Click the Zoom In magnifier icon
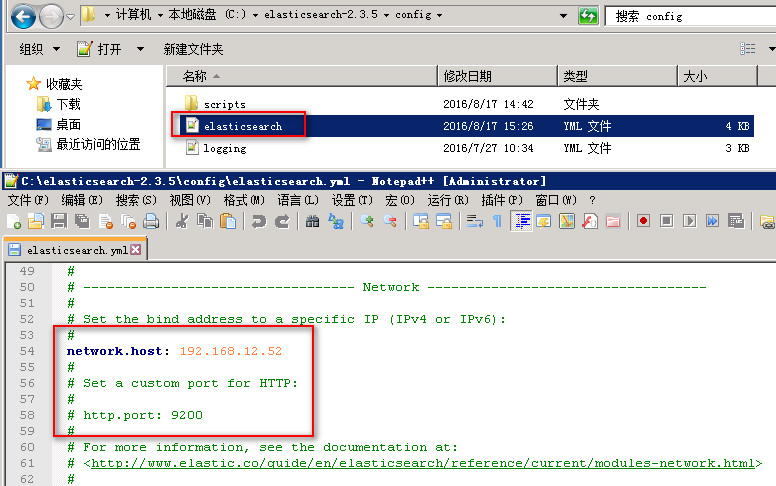This screenshot has width=776, height=486. [x=367, y=221]
